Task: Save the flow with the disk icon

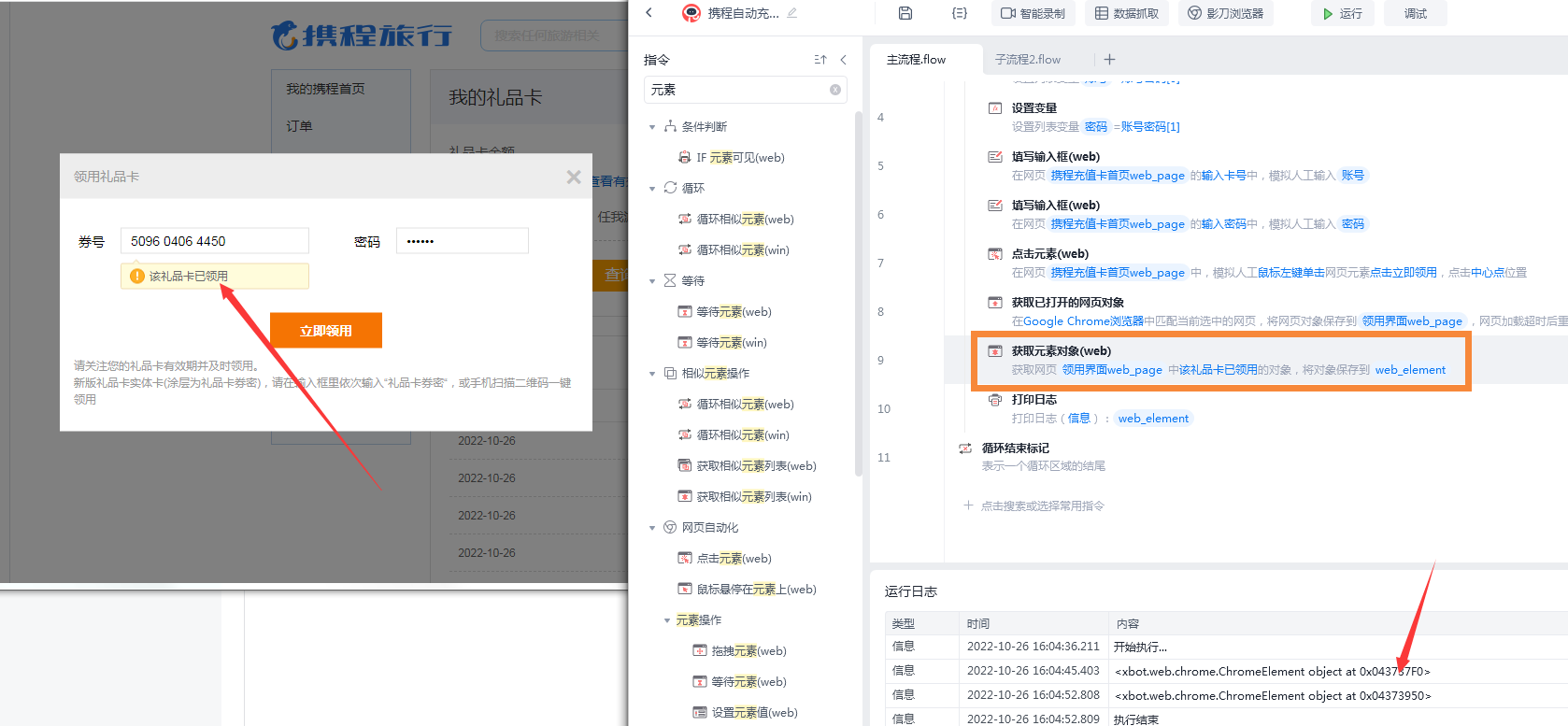Action: click(x=905, y=13)
